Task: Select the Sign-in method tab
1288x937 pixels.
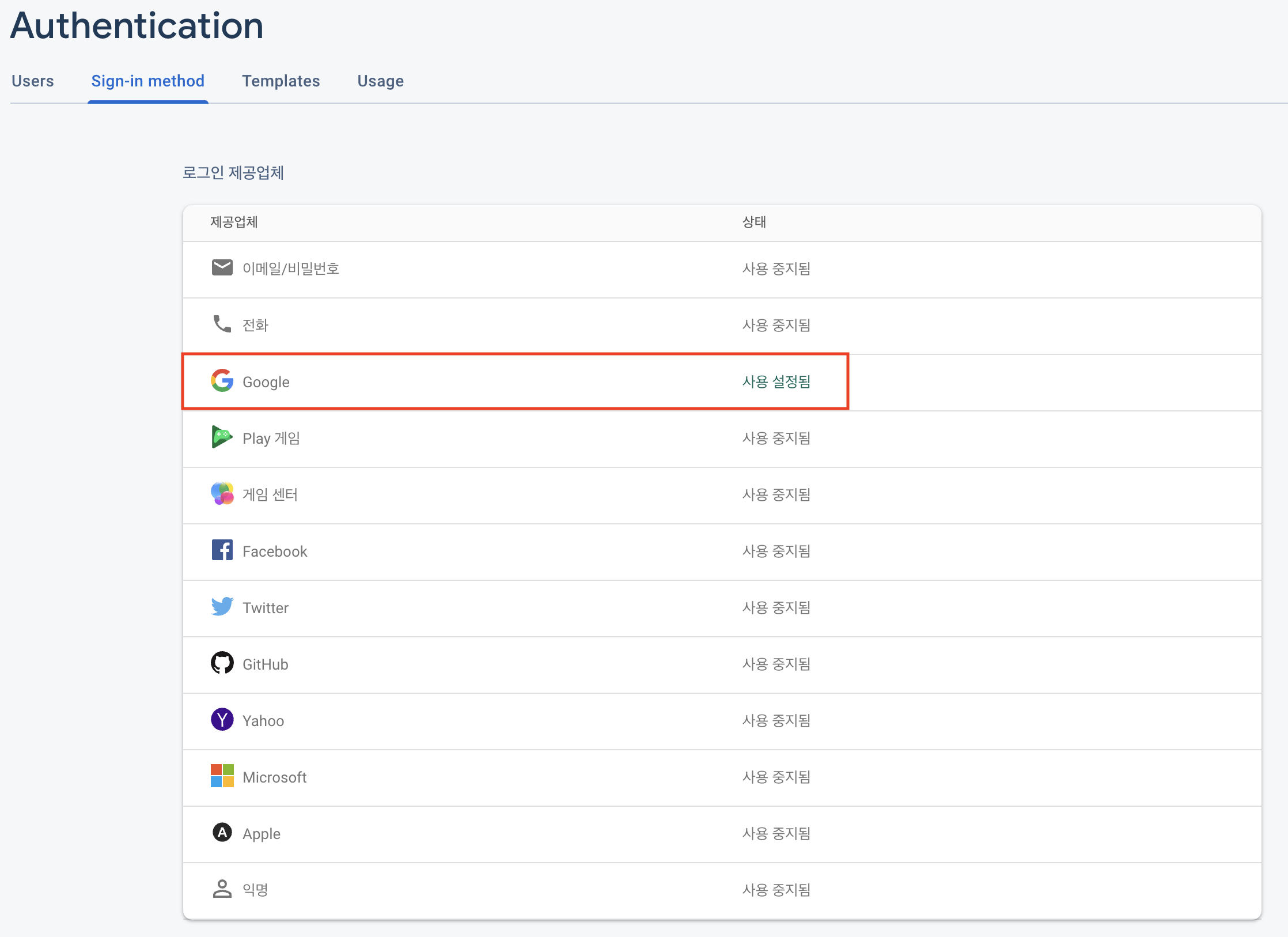Action: point(147,81)
